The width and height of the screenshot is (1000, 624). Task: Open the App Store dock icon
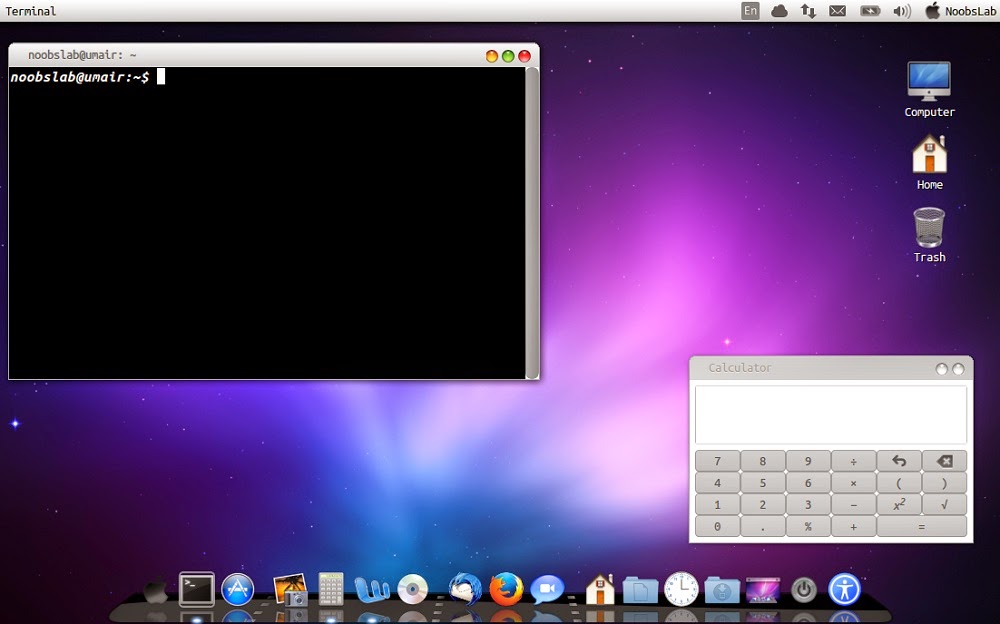[238, 589]
